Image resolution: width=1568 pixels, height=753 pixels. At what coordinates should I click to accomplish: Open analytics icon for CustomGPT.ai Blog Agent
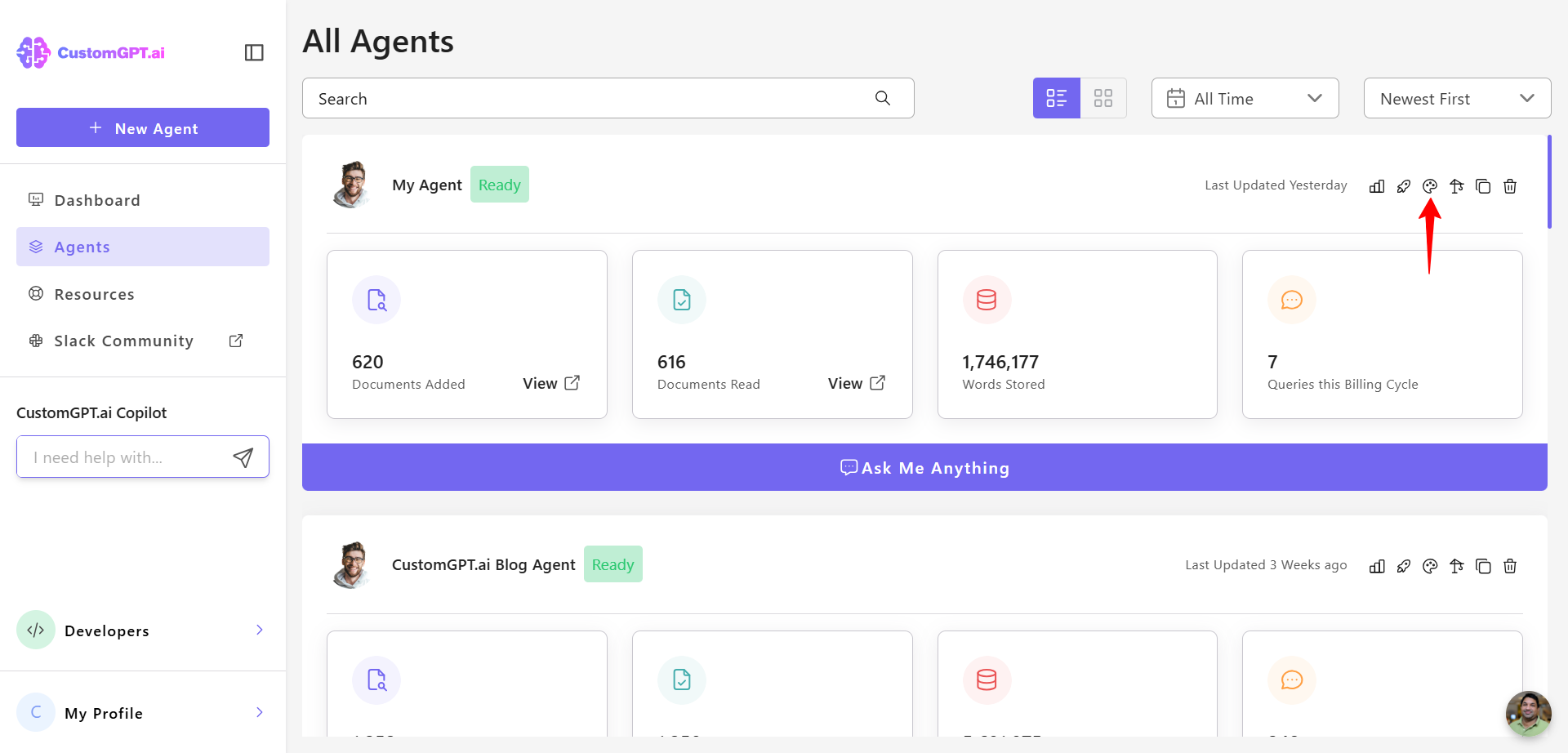click(1377, 566)
